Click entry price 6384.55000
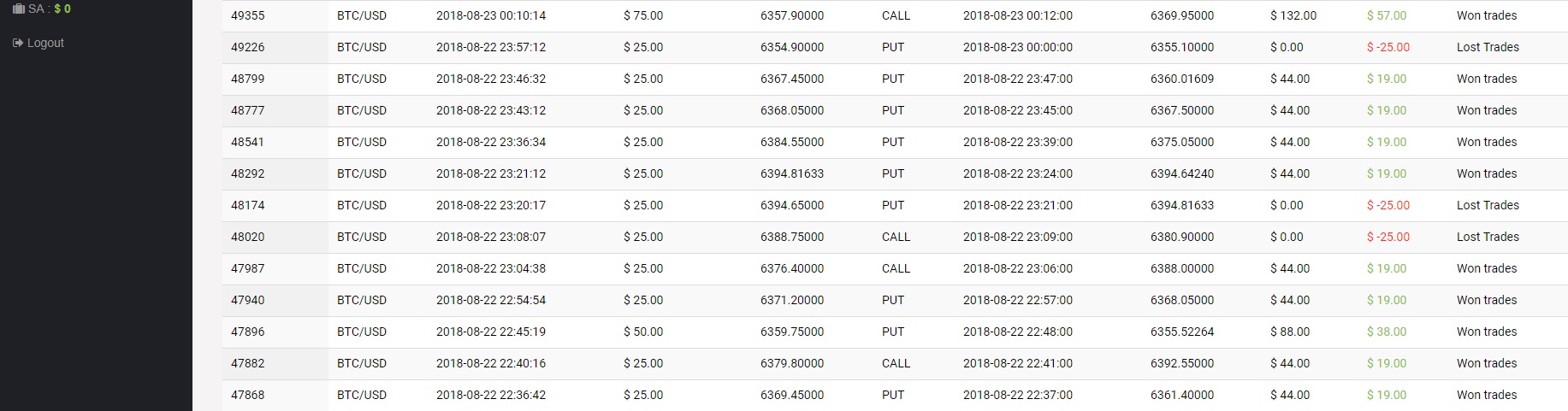 coord(792,142)
